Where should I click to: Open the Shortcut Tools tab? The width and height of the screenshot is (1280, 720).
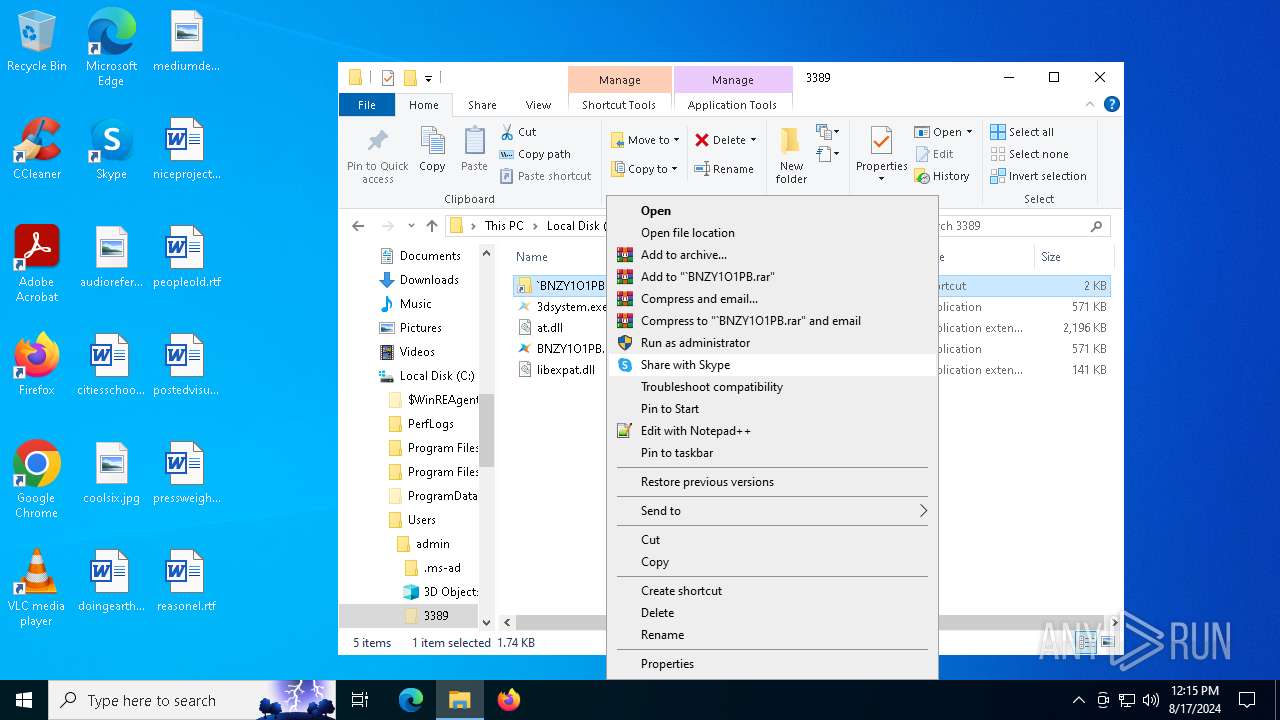(619, 105)
